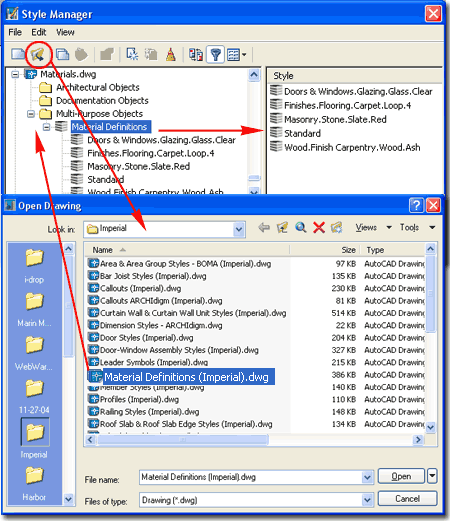Click the red X Delete icon
Viewport: 450px width, 521px height.
[x=319, y=228]
